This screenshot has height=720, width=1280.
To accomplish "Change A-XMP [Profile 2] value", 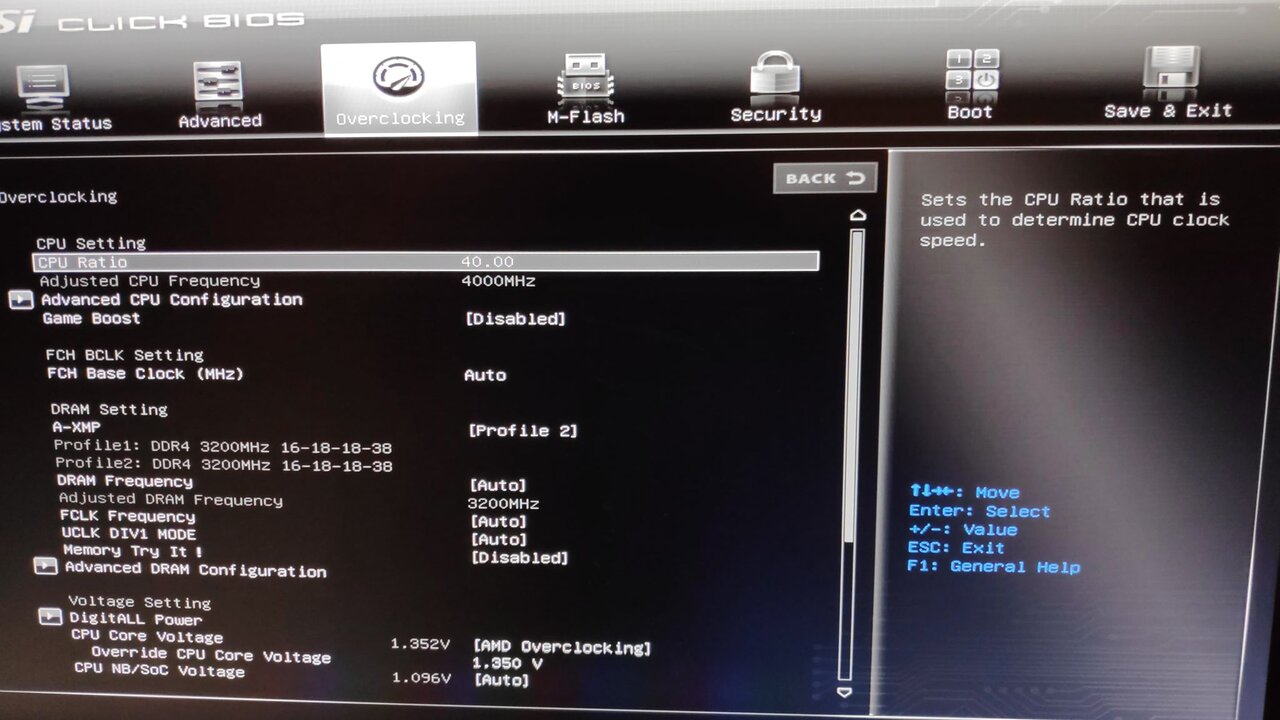I will 523,431.
